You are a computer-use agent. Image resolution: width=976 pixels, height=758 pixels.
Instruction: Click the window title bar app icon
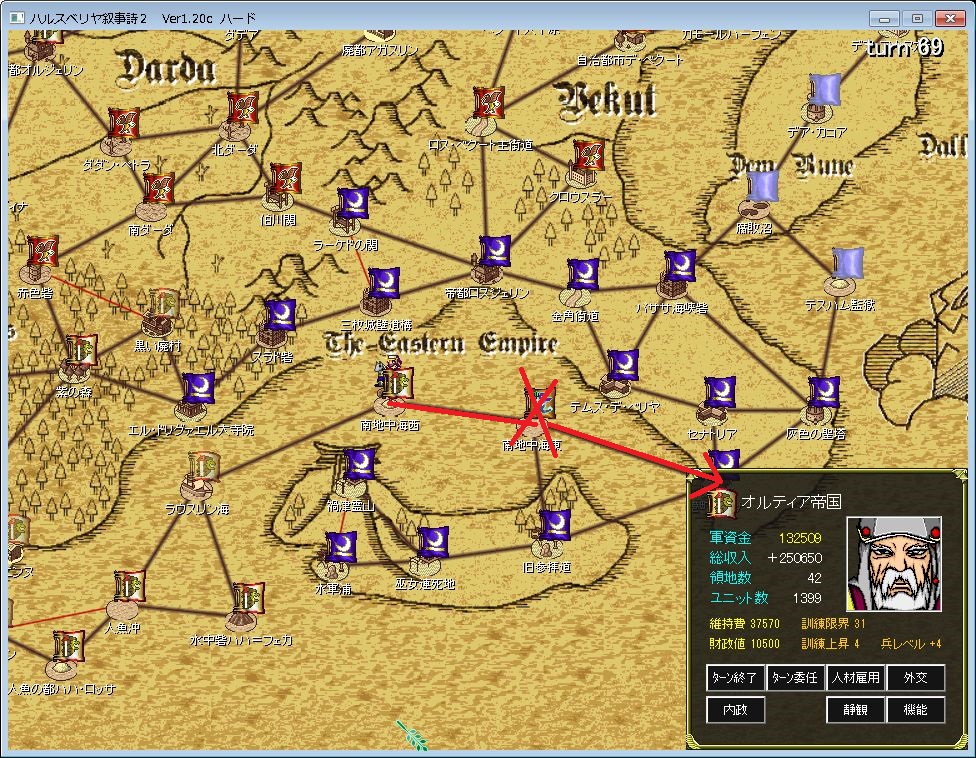click(17, 18)
